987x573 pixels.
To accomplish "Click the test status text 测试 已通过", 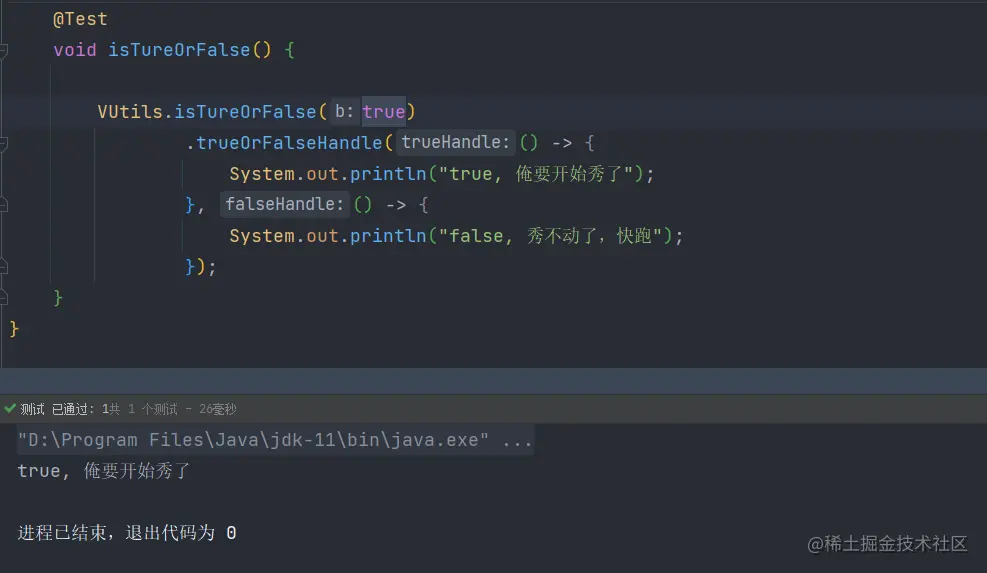I will [x=57, y=409].
